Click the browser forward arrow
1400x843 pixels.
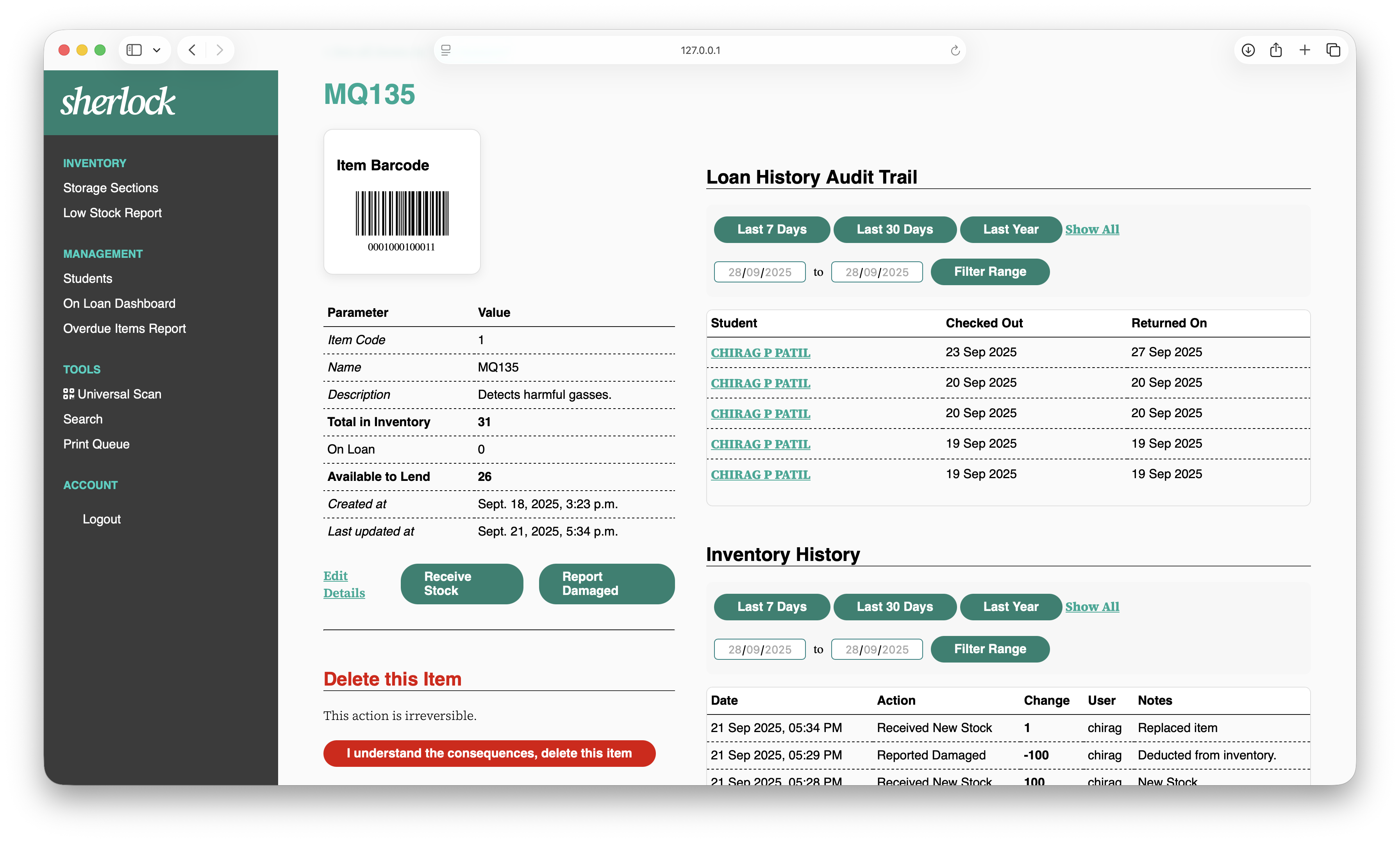click(220, 50)
